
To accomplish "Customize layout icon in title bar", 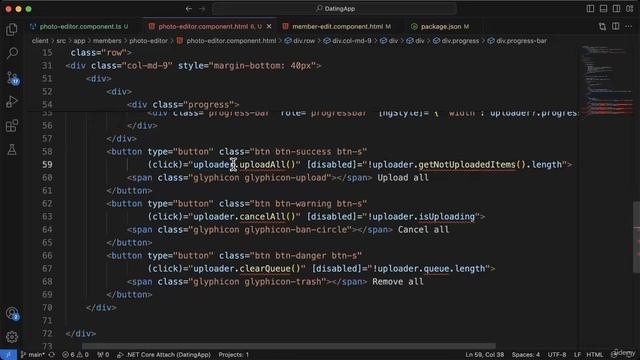I will 629,9.
